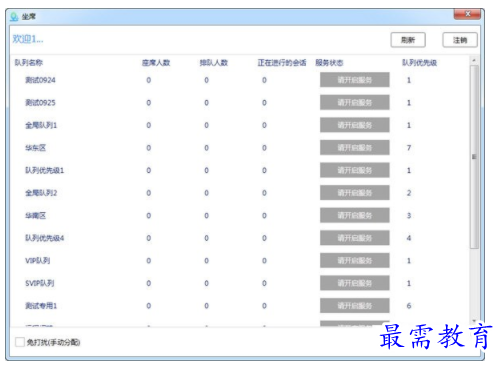501x368 pixels.
Task: Close the 坐席 window
Action: (467, 14)
